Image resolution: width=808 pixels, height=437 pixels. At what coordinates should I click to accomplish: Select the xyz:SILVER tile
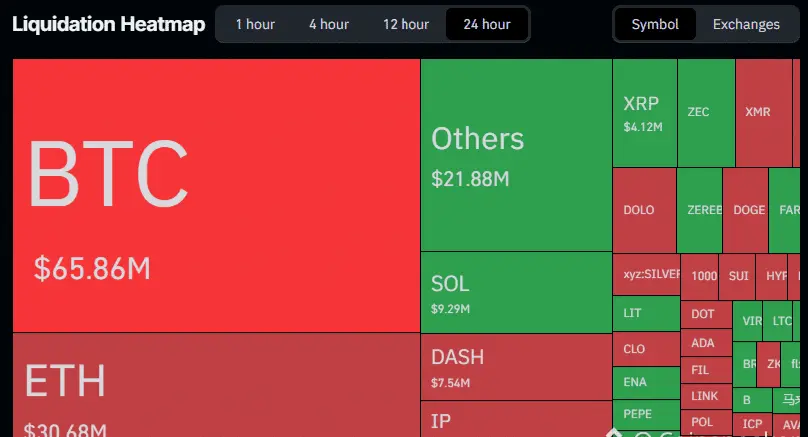[x=647, y=274]
